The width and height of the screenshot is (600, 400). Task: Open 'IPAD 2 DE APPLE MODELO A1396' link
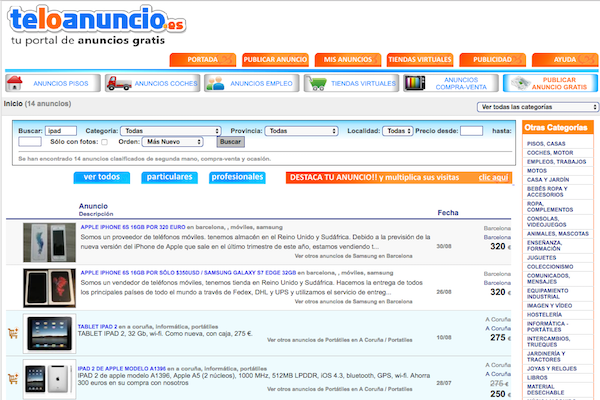pyautogui.click(x=122, y=369)
